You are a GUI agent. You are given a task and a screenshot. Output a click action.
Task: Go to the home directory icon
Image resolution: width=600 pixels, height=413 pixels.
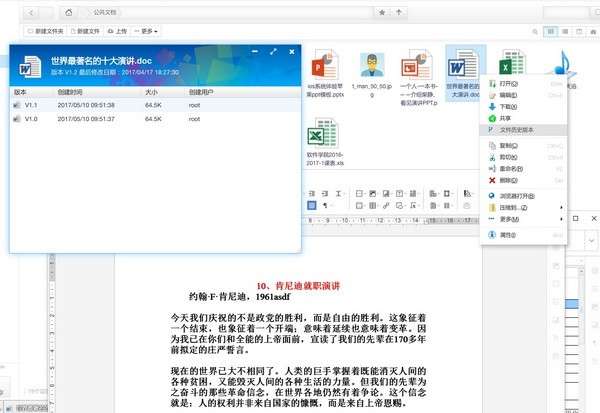pyautogui.click(x=69, y=13)
